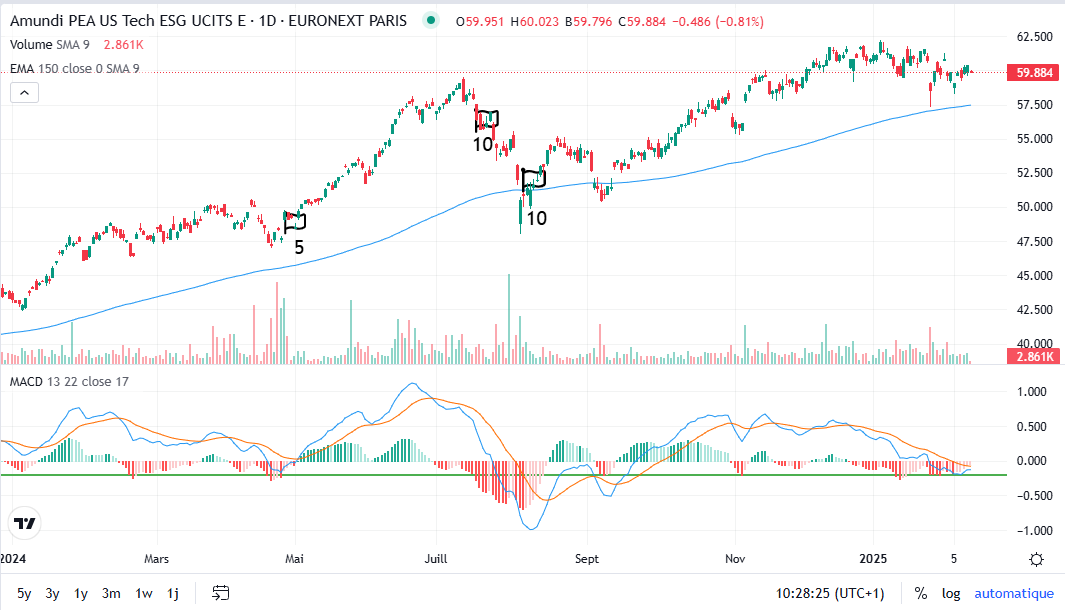1065x610 pixels.
Task: Click the 50.000 price axis label
Action: click(1034, 207)
